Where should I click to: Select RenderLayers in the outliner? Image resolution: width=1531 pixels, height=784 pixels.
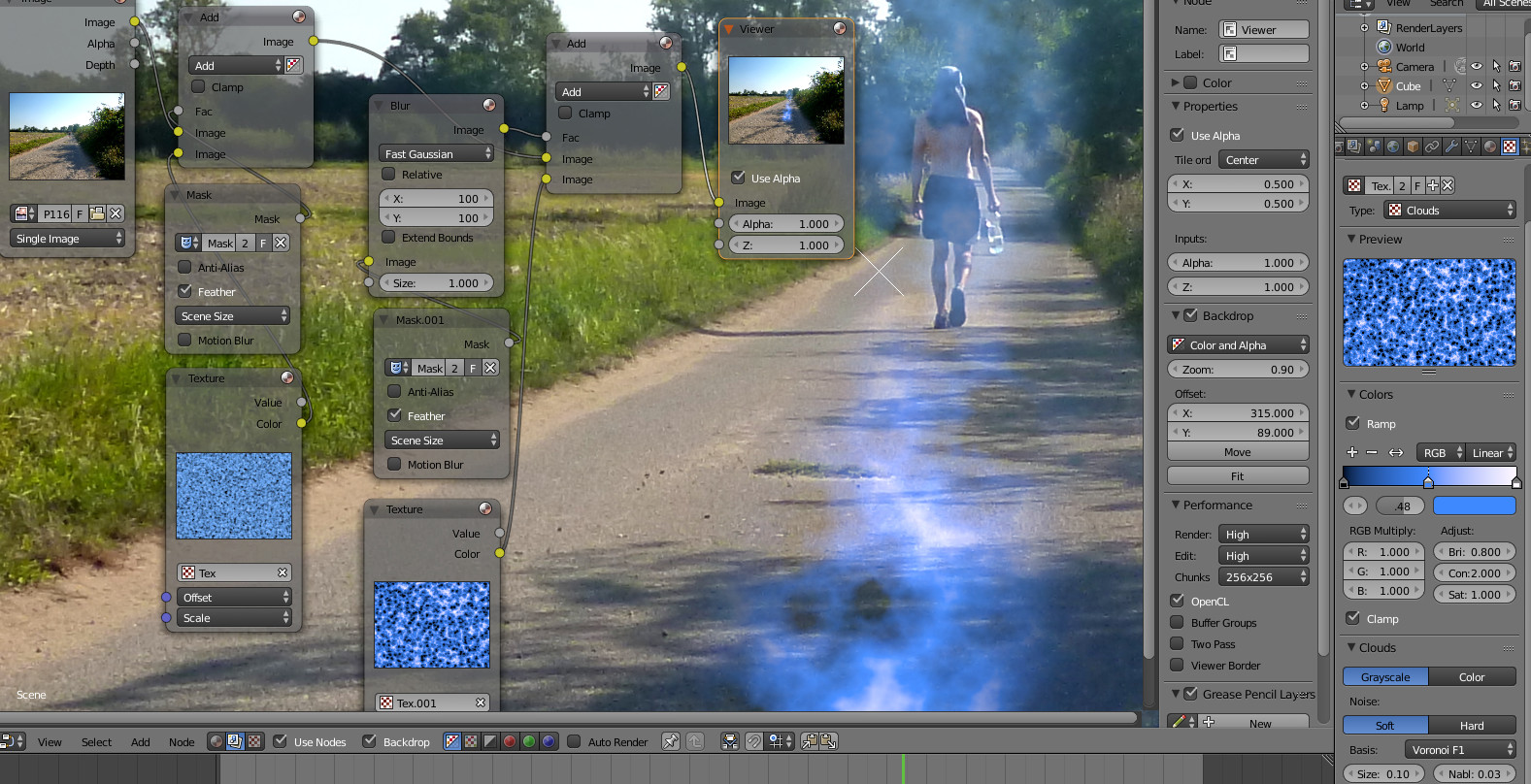[1429, 28]
